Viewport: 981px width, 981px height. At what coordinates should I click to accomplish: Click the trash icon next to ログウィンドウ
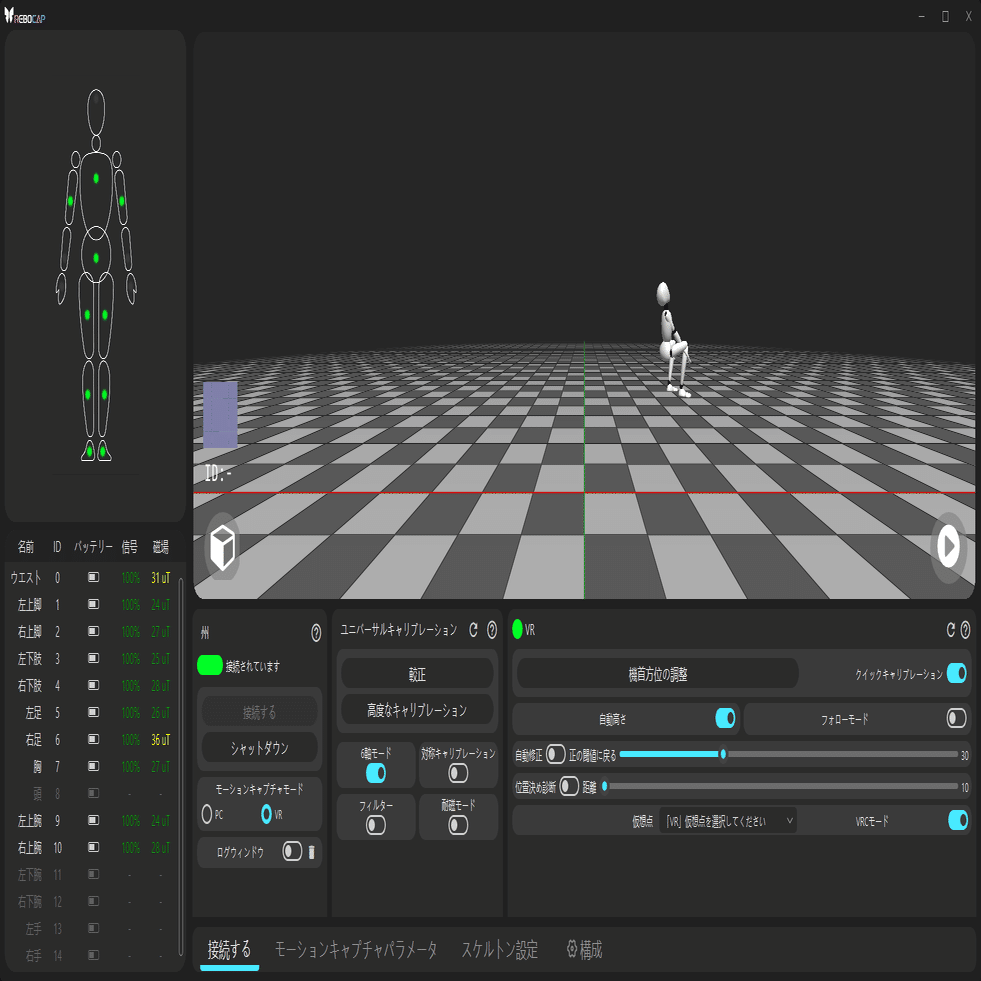coord(311,852)
